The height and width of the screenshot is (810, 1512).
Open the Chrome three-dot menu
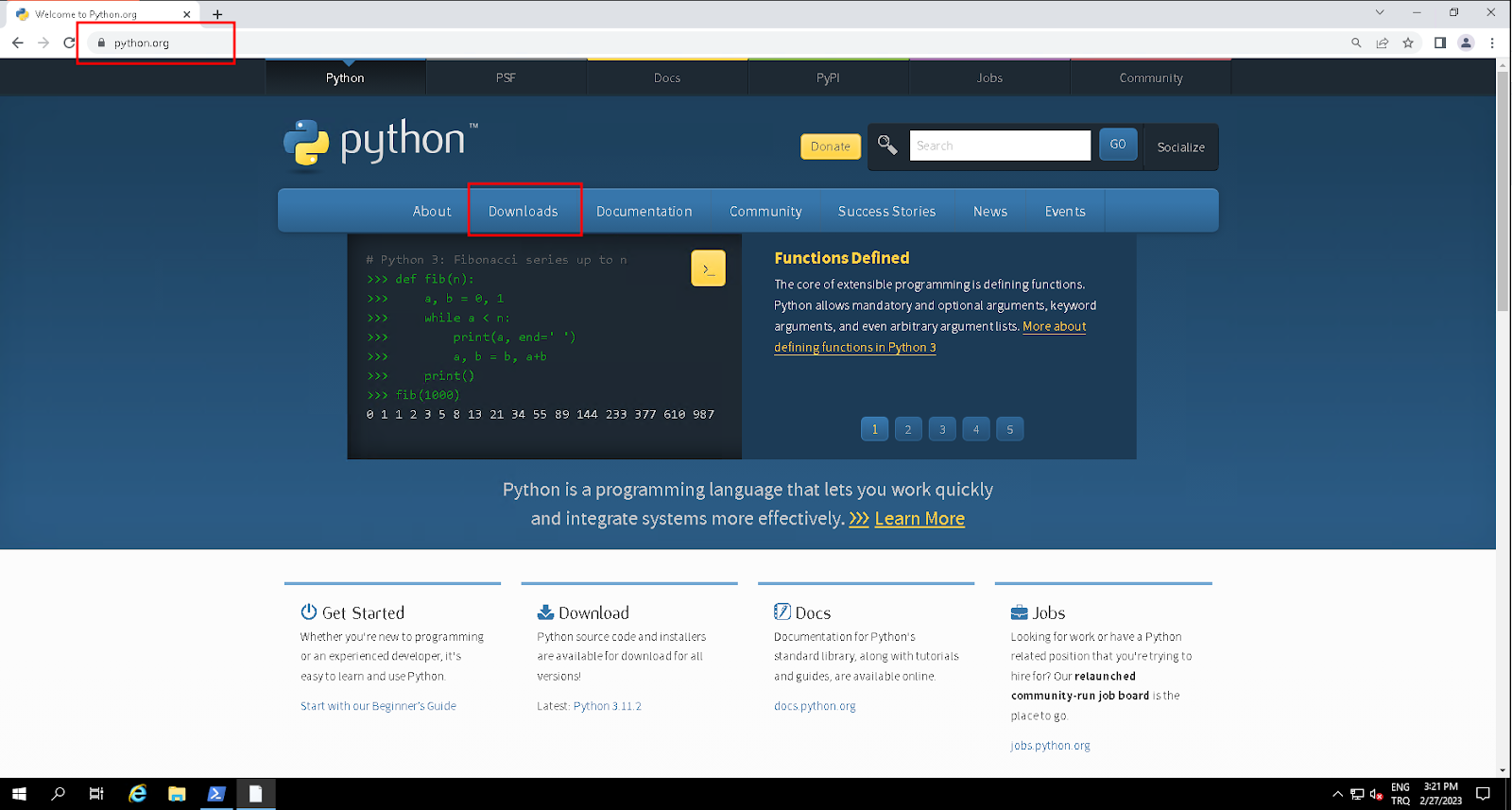1492,43
